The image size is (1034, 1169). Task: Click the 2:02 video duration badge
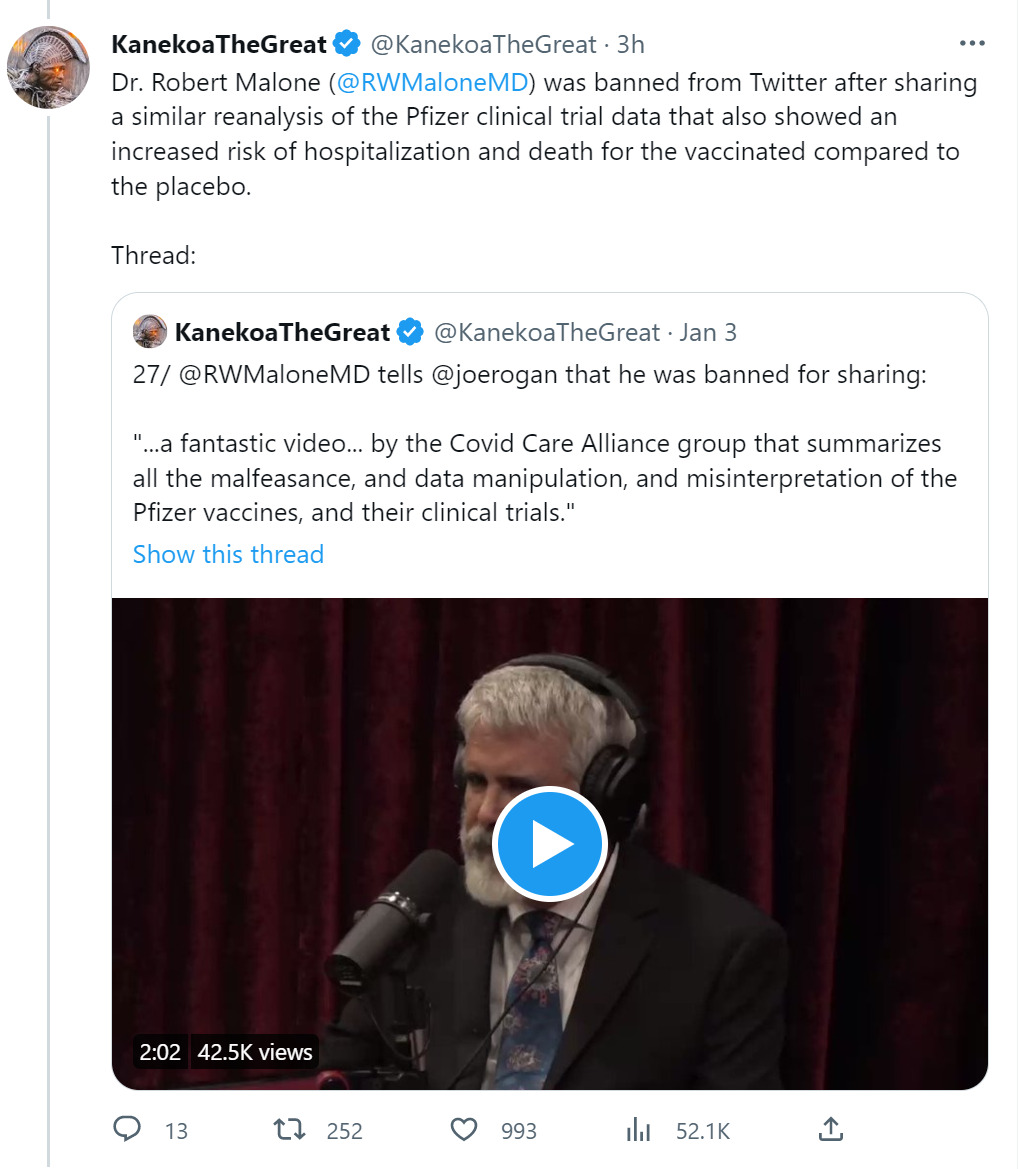tap(160, 1052)
